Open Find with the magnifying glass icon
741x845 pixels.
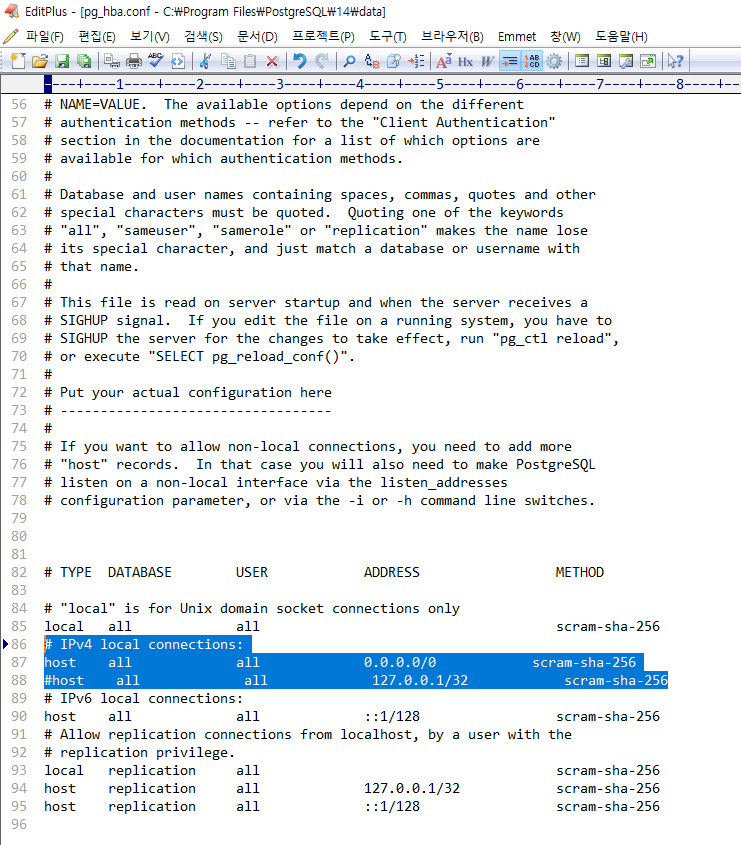350,61
